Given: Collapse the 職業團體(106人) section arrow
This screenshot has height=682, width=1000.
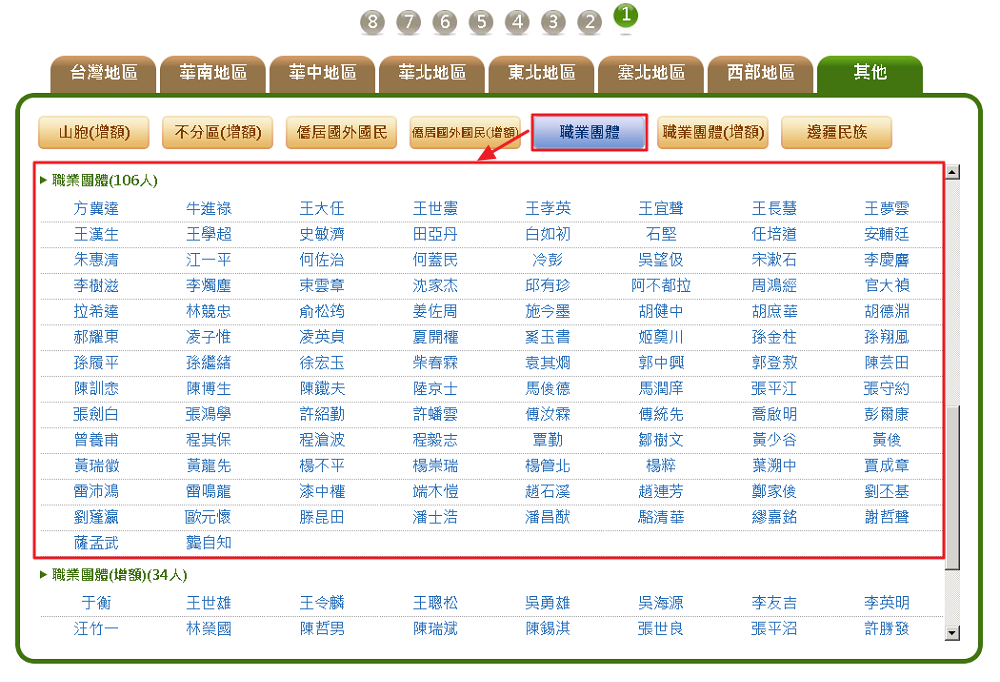Looking at the screenshot, I should (x=43, y=181).
